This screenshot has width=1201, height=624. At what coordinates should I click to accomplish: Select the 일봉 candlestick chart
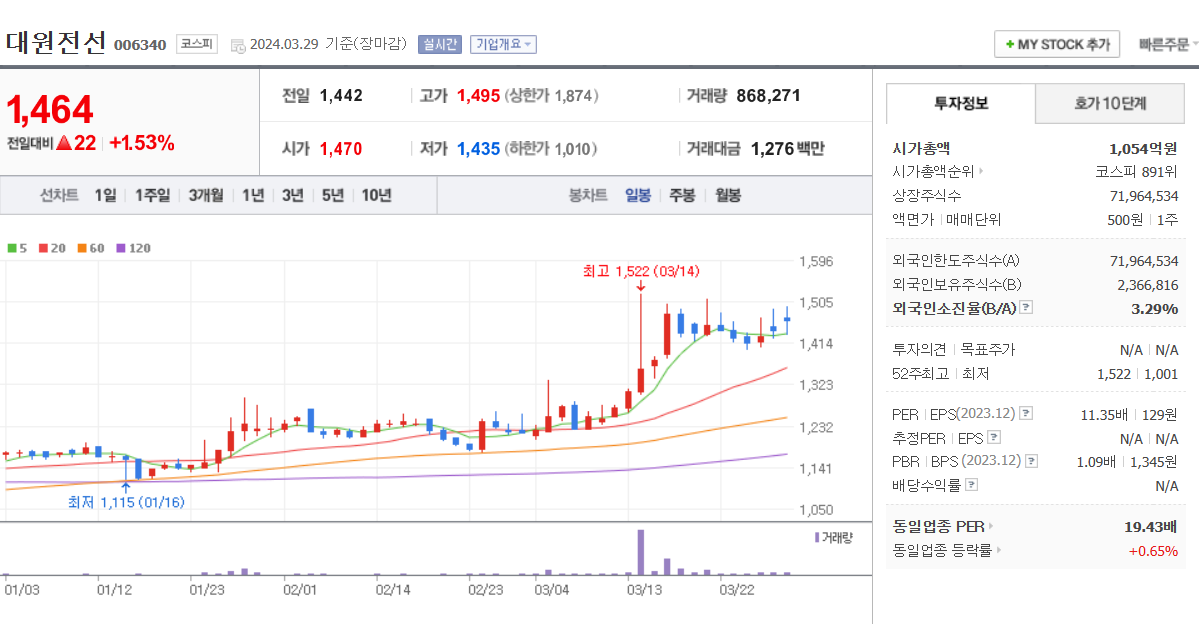(x=638, y=195)
